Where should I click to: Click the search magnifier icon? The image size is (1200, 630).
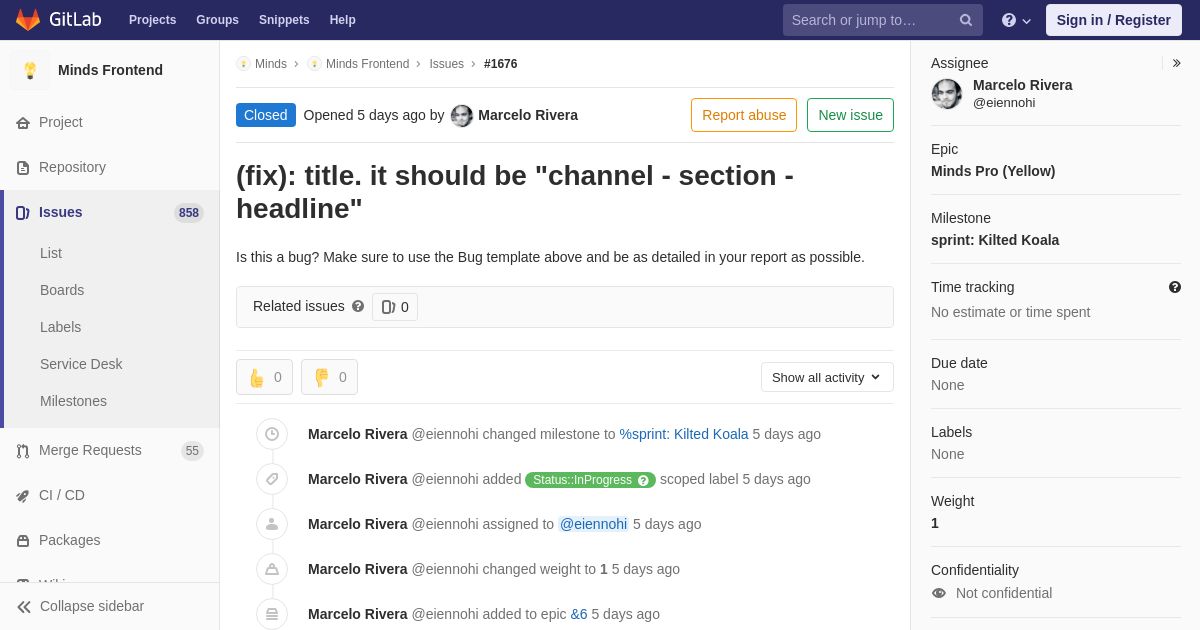point(966,20)
